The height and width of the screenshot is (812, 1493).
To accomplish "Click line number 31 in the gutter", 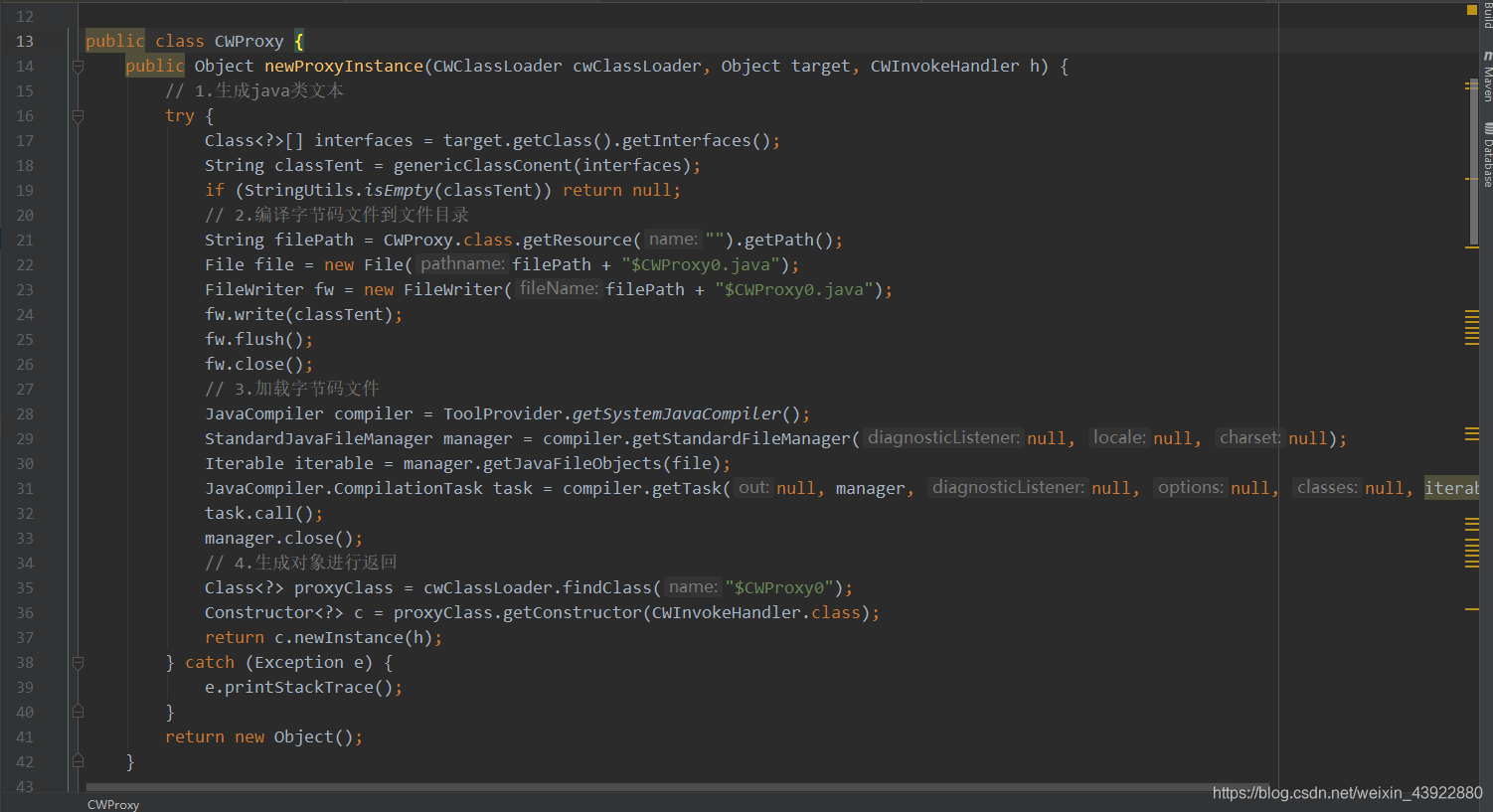I will tap(25, 489).
